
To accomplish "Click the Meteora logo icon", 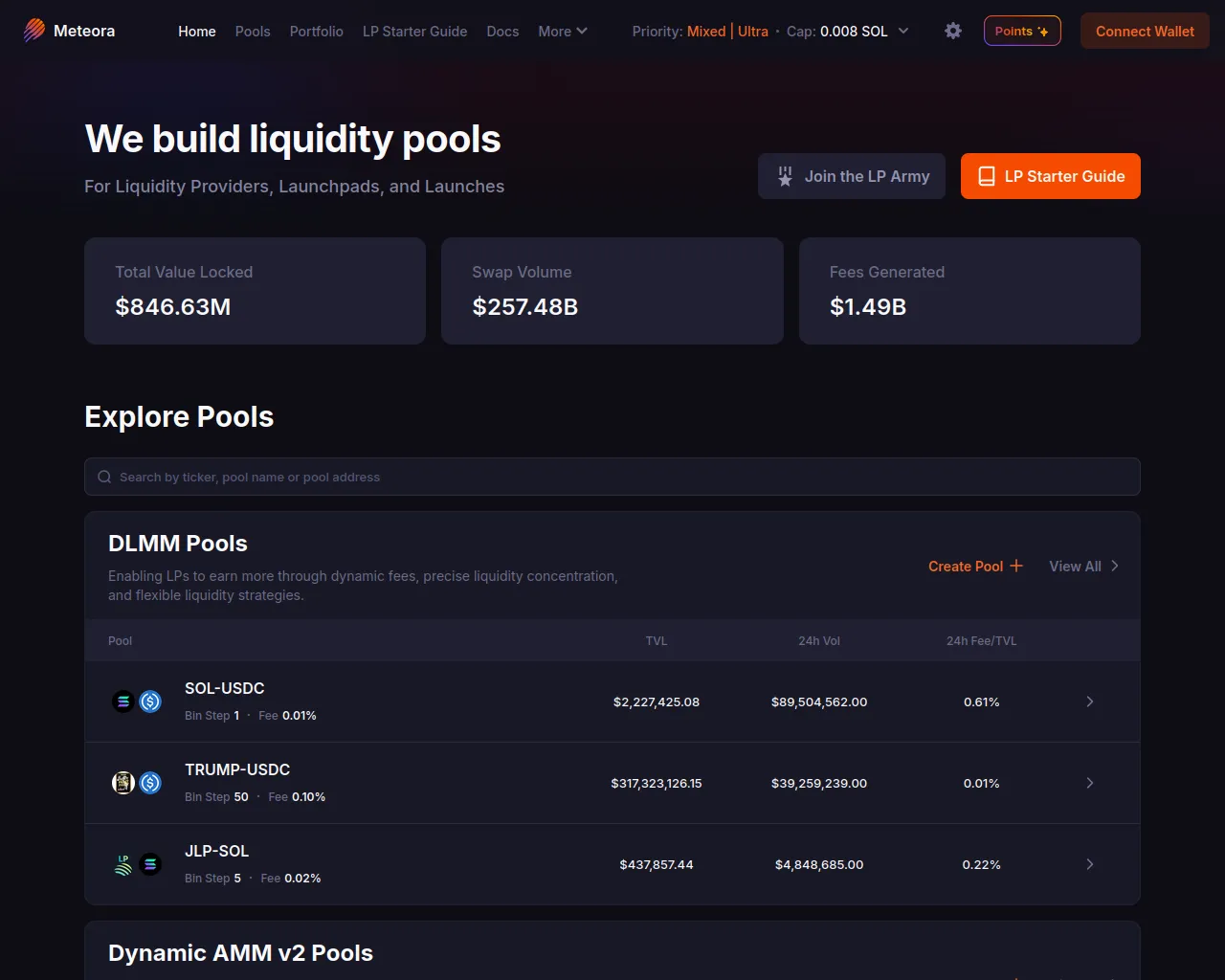I will (34, 31).
